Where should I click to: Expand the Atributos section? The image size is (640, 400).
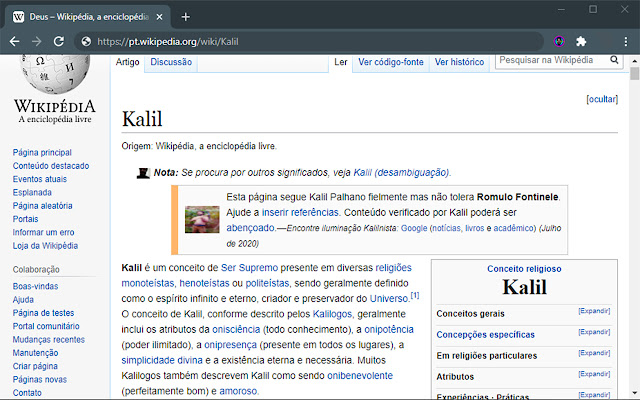pyautogui.click(x=594, y=374)
